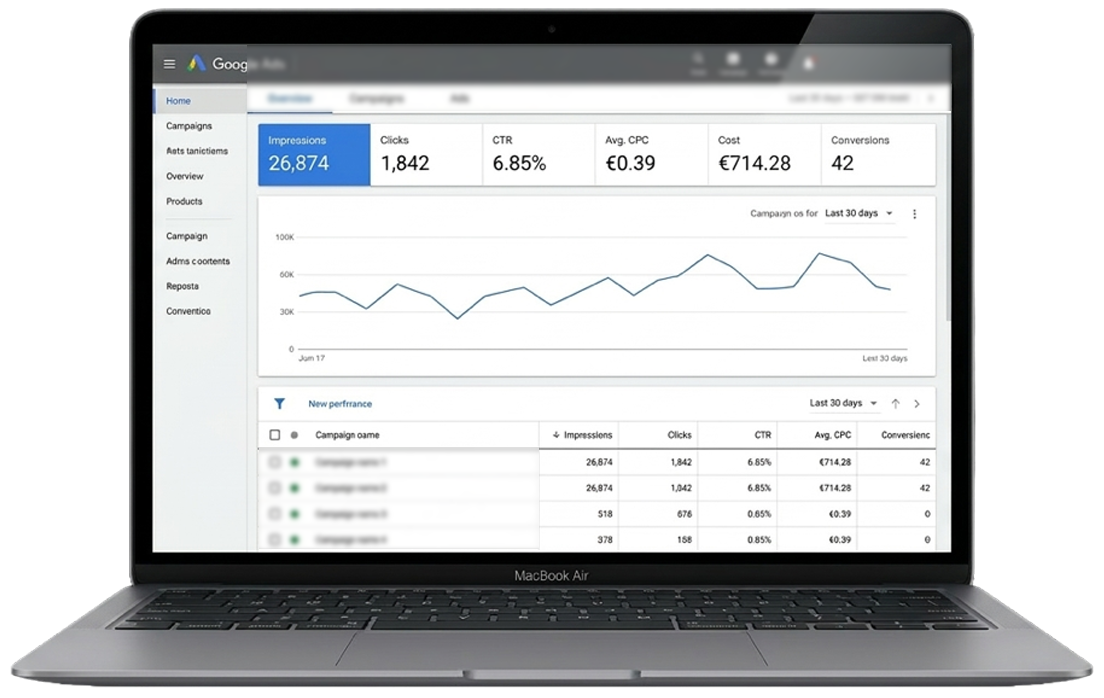Open Products in the left sidebar

pyautogui.click(x=184, y=201)
